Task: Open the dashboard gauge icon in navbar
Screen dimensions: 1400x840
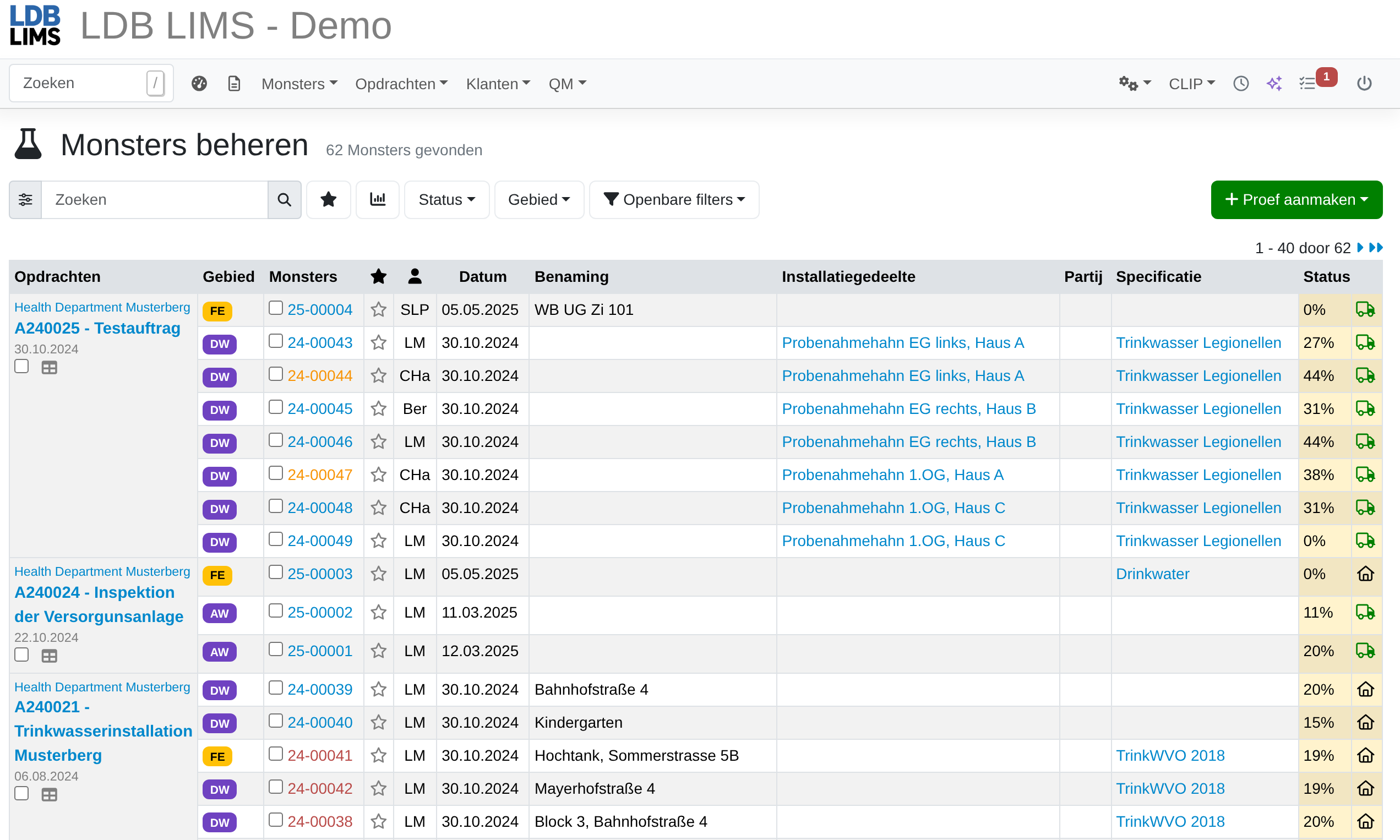Action: 199,84
